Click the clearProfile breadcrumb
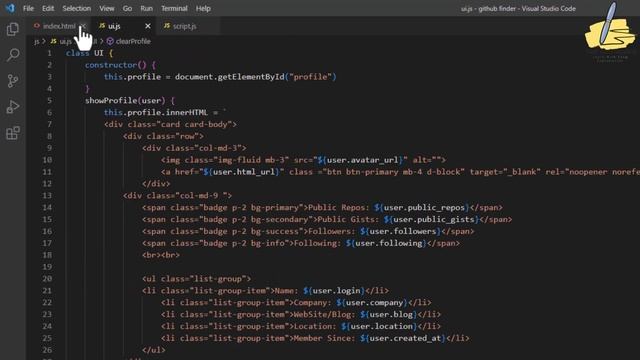640x360 pixels. [x=129, y=41]
